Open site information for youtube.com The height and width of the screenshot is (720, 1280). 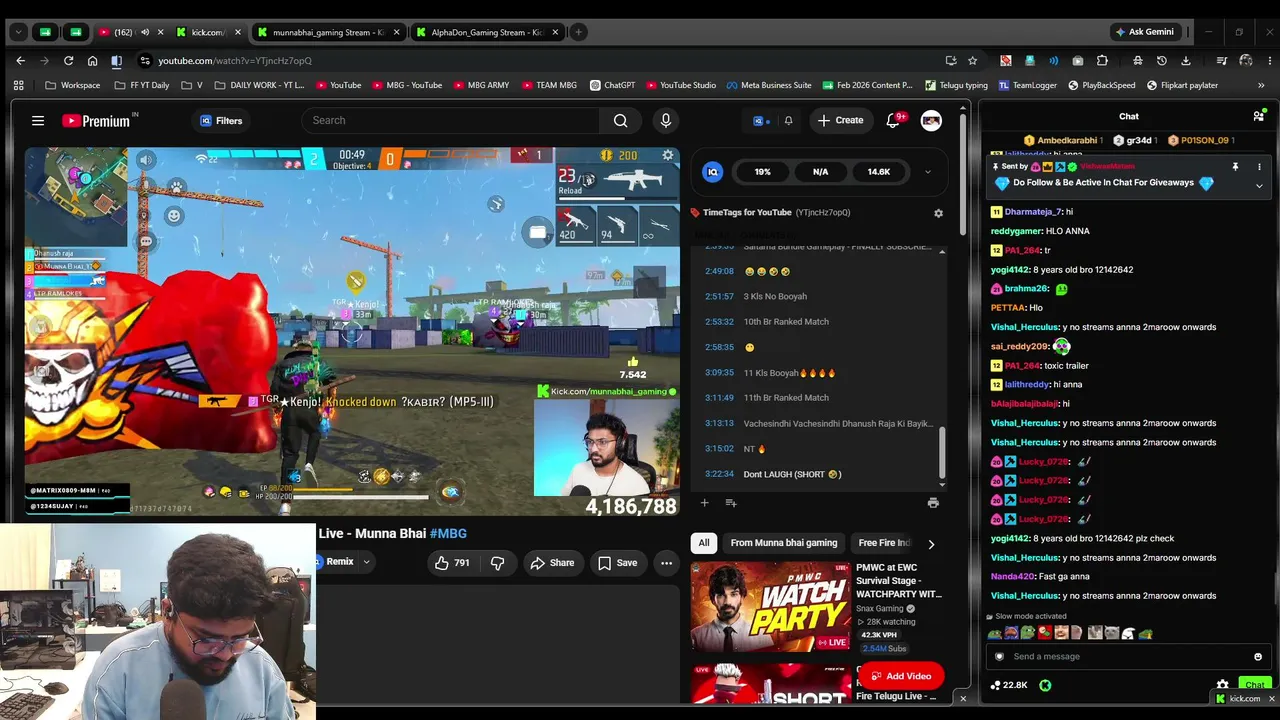tap(146, 61)
